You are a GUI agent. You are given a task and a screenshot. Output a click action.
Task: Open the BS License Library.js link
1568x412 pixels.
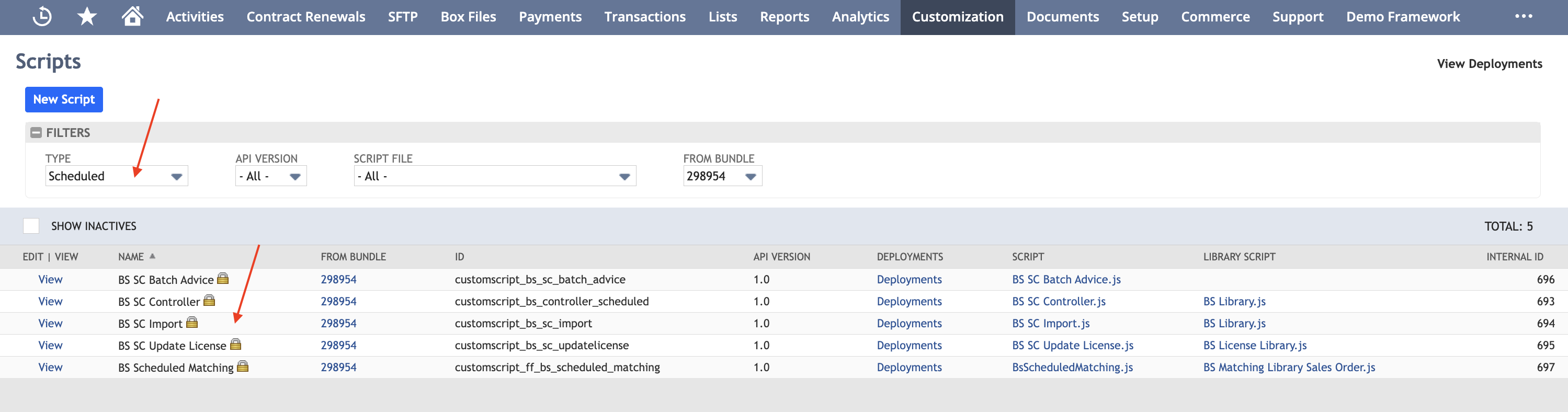coord(1255,345)
